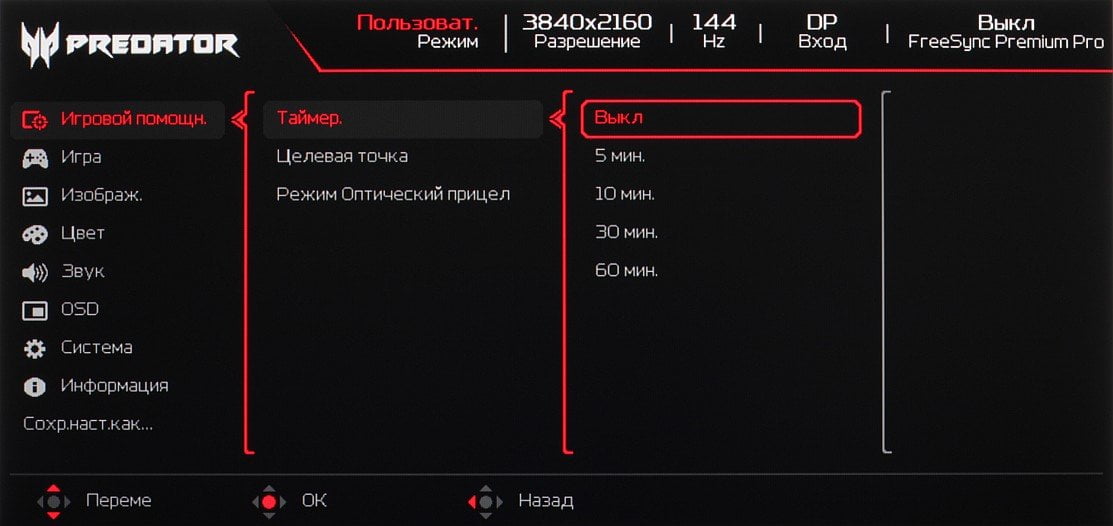Click the Назад joystick navigation icon

[x=486, y=502]
